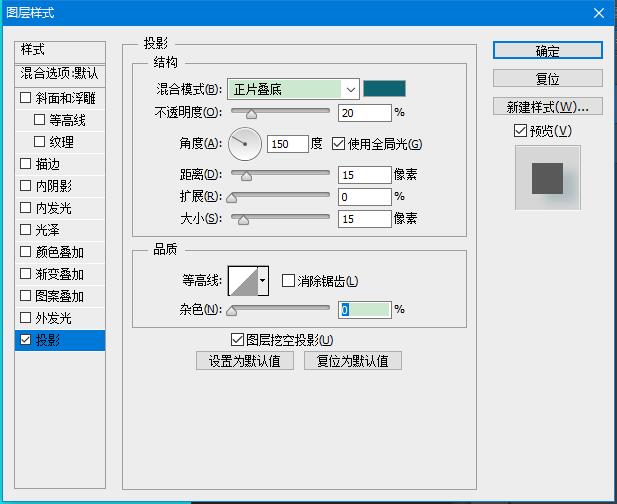
Task: Enable the 内发光 checkbox
Action: coord(26,208)
